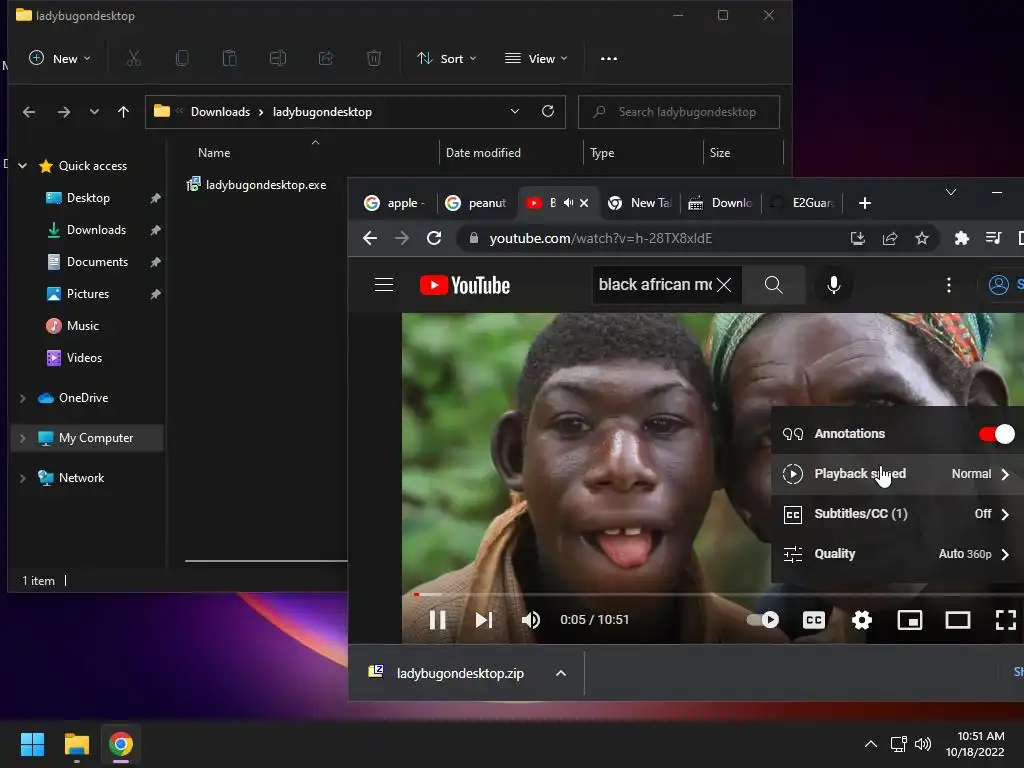
Task: Open recent locations dropdown arrow
Action: [94, 112]
